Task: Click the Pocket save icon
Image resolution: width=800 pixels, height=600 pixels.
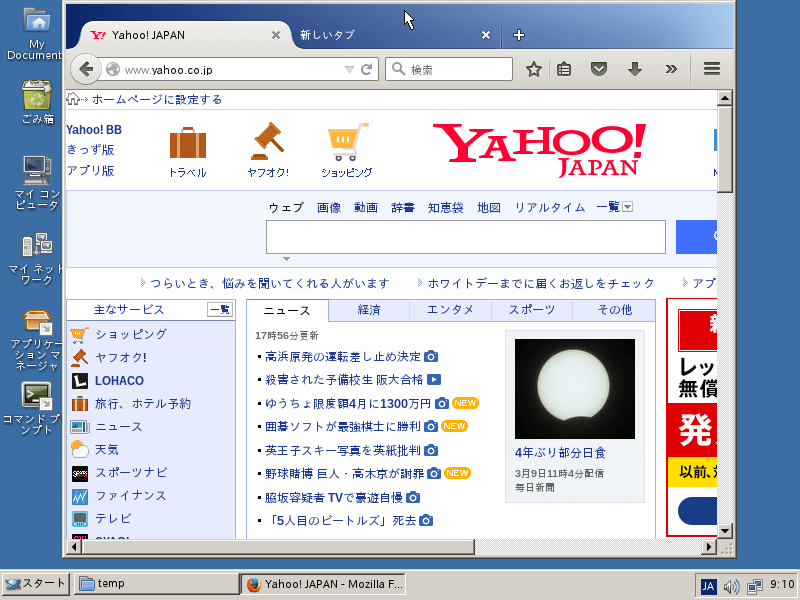Action: (598, 69)
